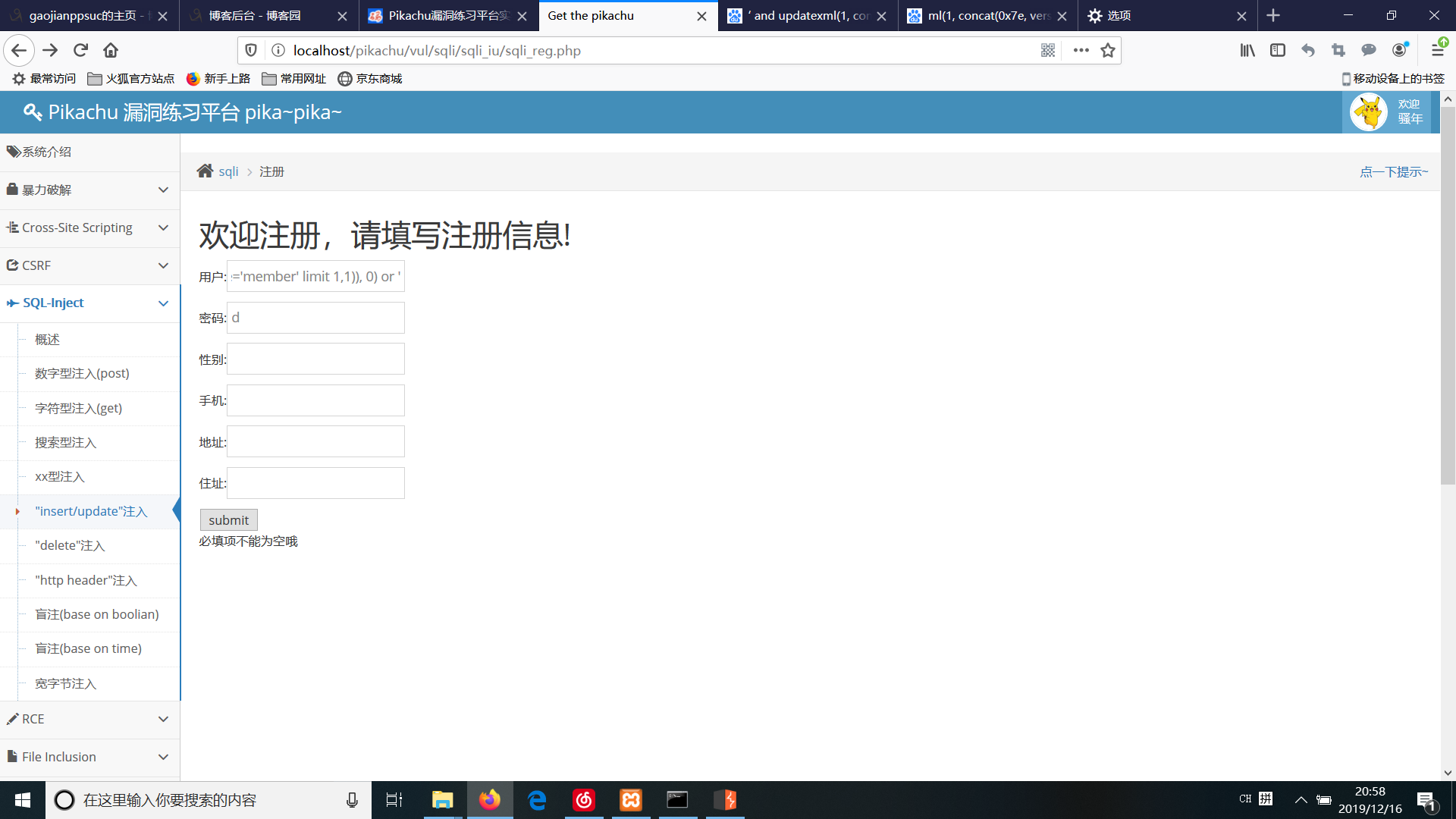Go to the browser home page icon

point(111,50)
